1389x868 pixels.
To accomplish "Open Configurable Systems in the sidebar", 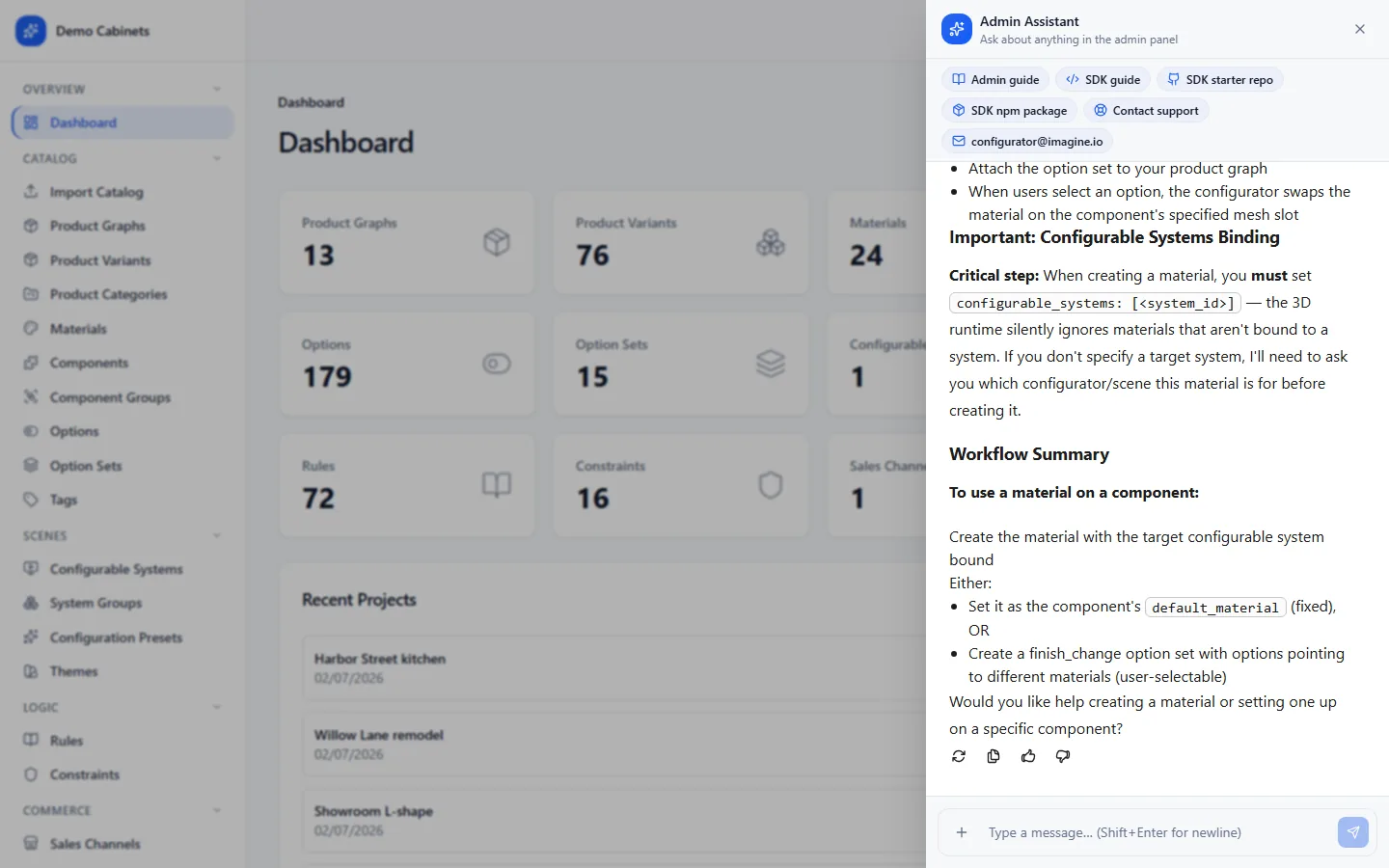I will 123,569.
